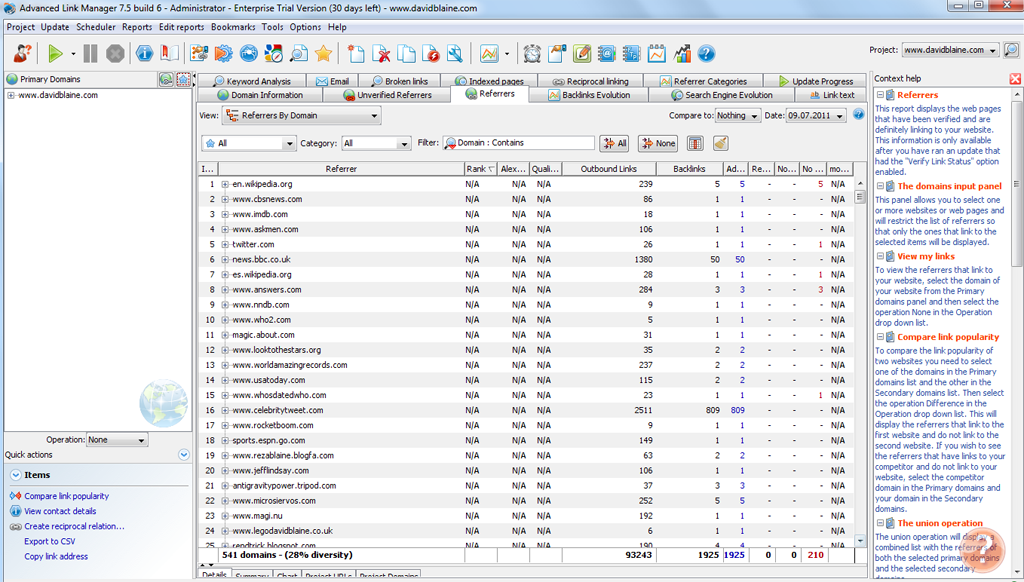
Task: Click the None filter button
Action: pos(658,143)
